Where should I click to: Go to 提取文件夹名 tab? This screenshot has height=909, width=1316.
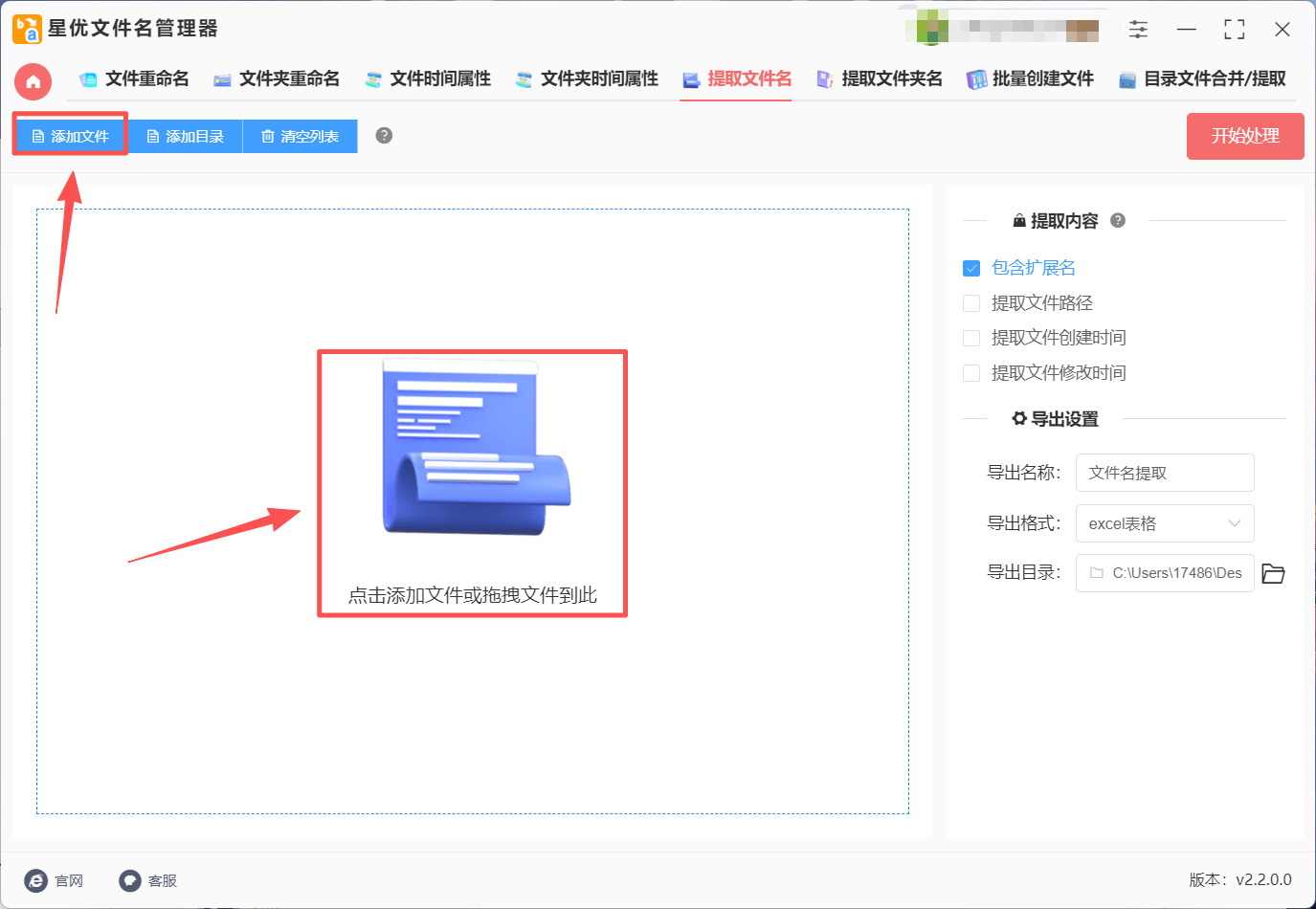(x=879, y=79)
